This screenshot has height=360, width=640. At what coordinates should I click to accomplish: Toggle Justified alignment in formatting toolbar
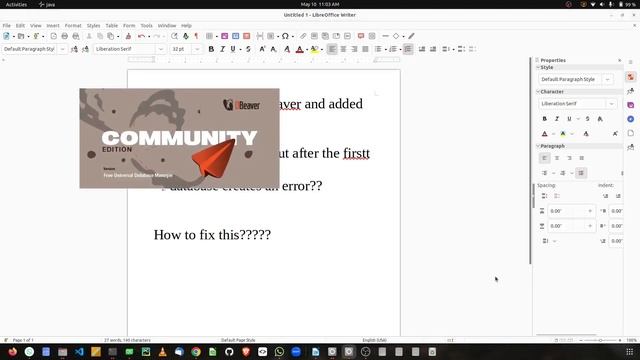point(365,49)
